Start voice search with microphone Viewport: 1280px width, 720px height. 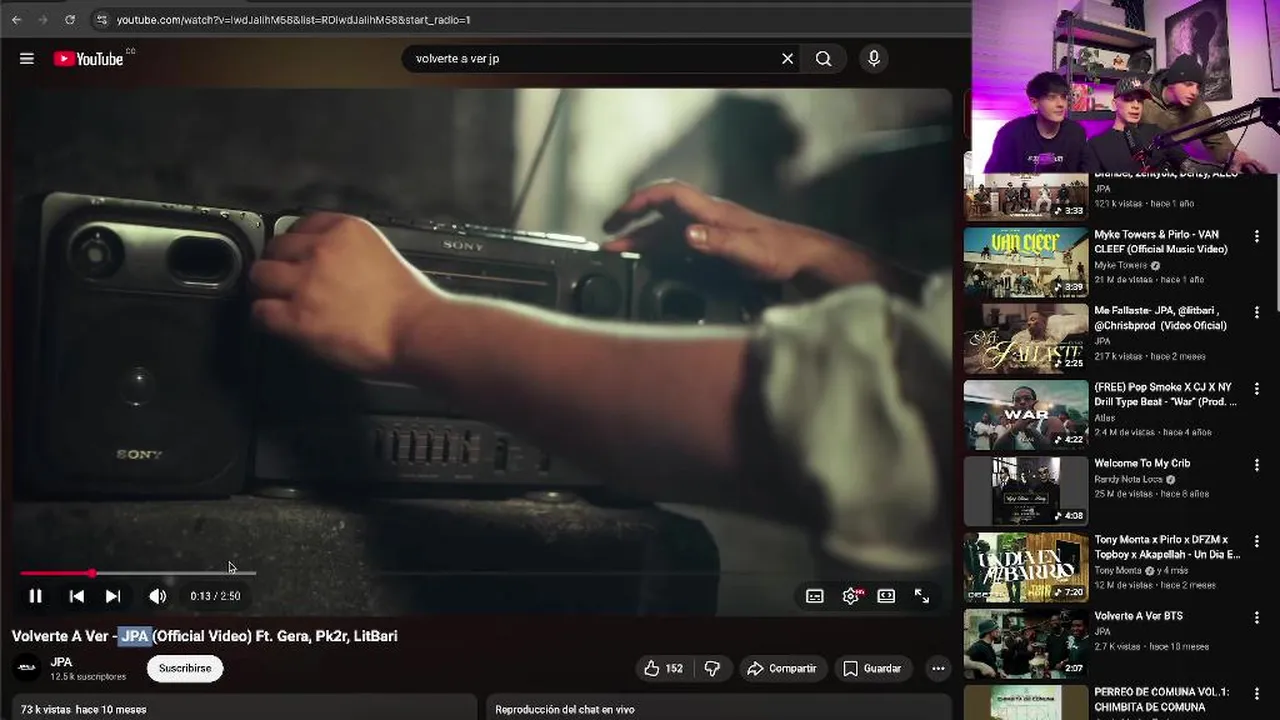point(874,59)
